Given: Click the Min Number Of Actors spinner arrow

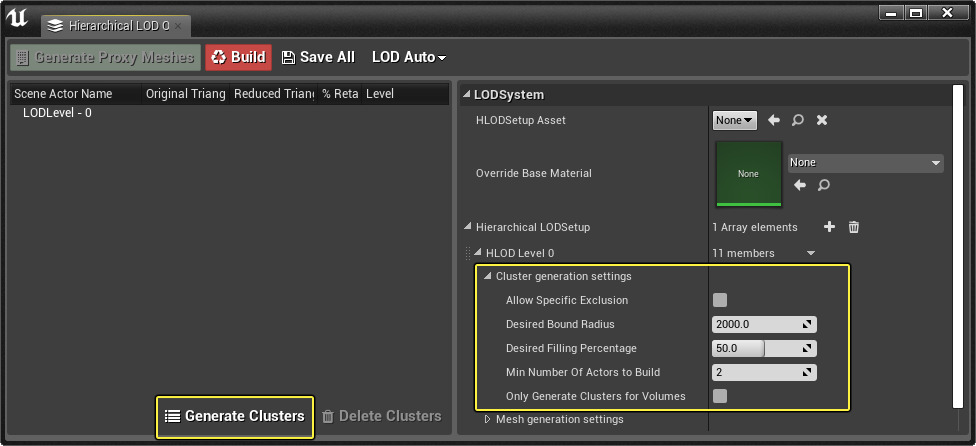Looking at the screenshot, I should [807, 372].
